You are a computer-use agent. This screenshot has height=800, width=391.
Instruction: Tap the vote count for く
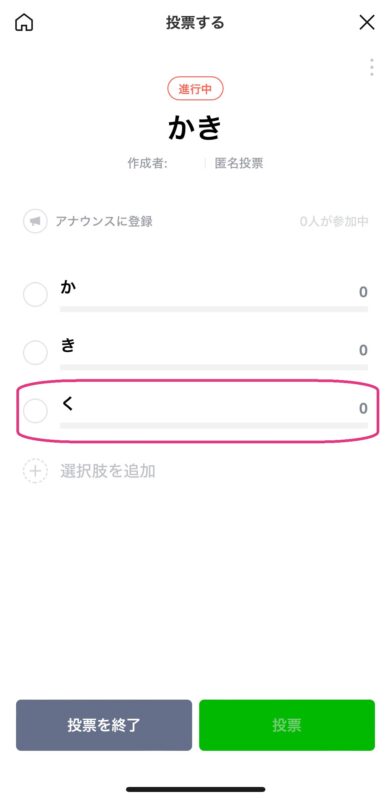pos(363,409)
